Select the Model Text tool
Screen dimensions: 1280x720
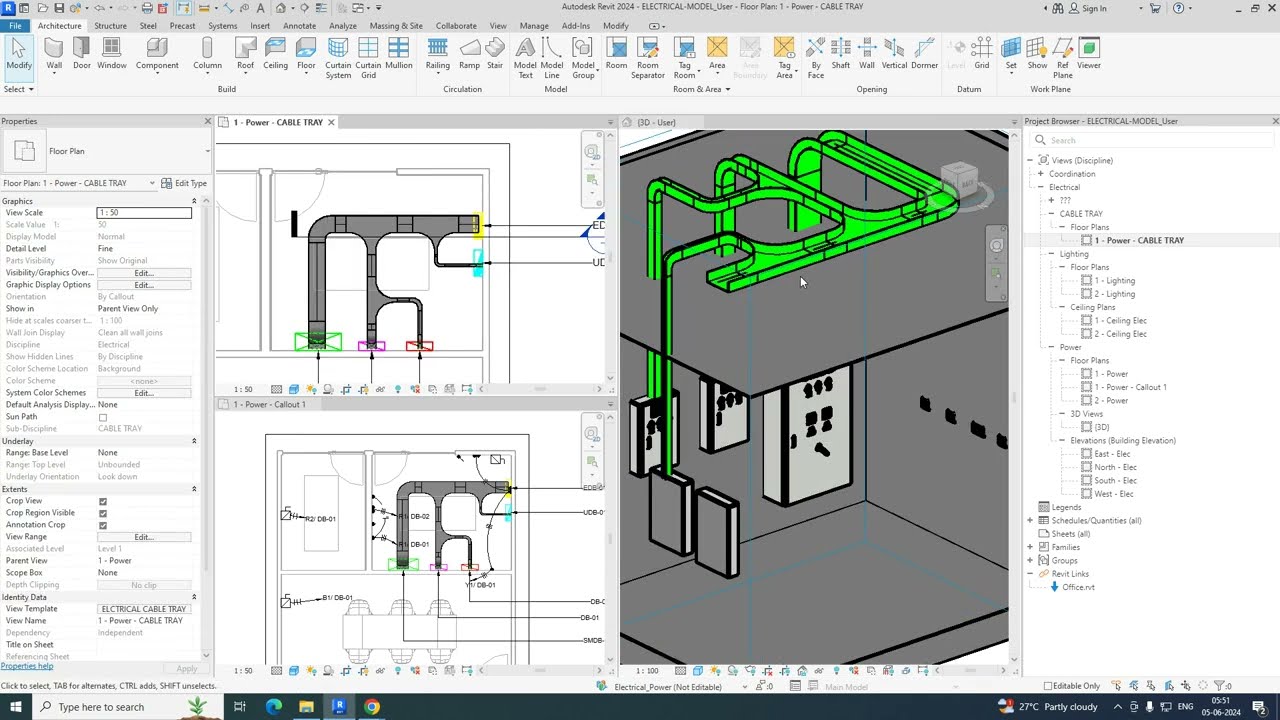[x=525, y=59]
